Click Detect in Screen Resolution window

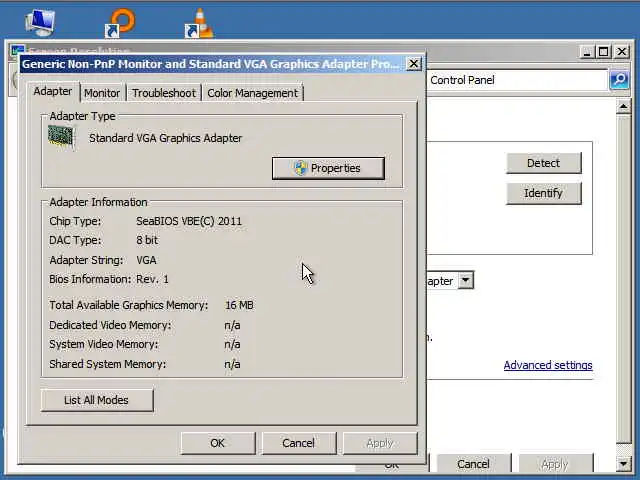(544, 163)
